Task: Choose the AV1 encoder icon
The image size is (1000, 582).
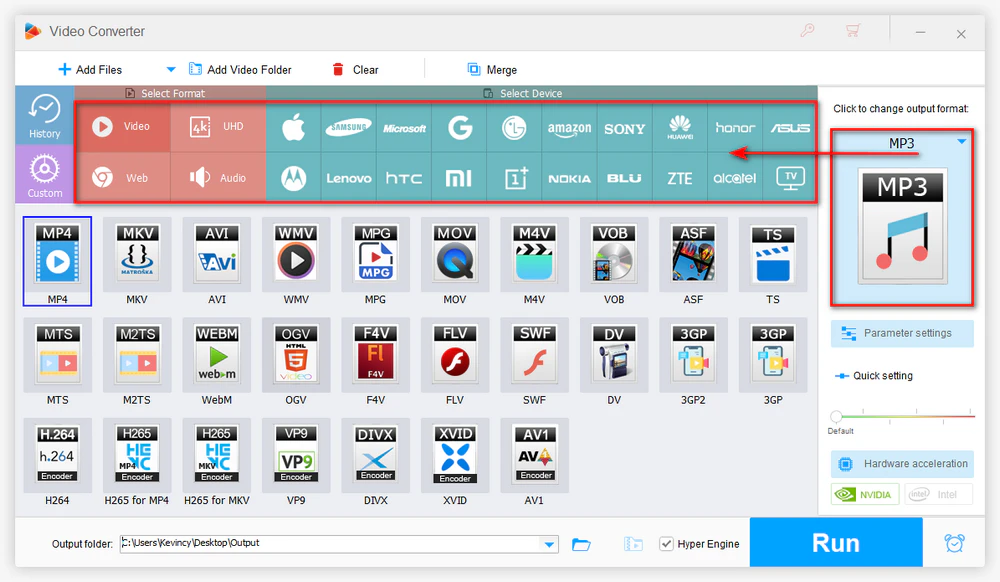Action: point(534,455)
